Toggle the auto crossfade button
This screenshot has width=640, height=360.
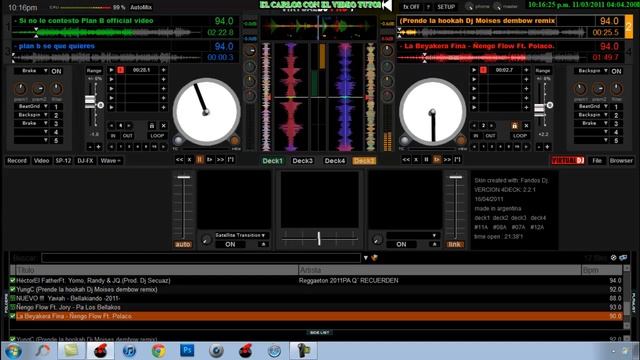pos(183,244)
